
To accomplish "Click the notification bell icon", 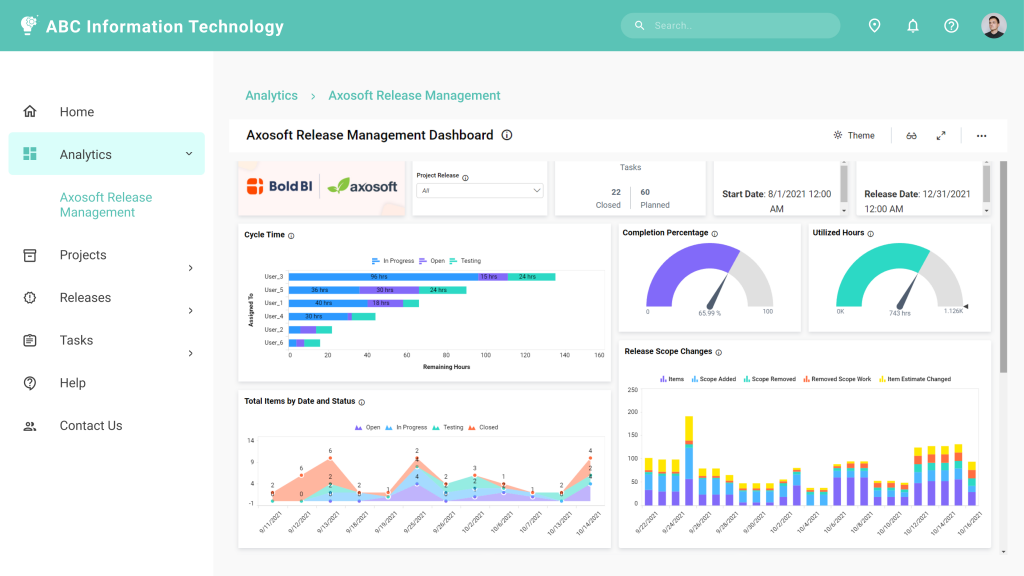I will [x=912, y=25].
